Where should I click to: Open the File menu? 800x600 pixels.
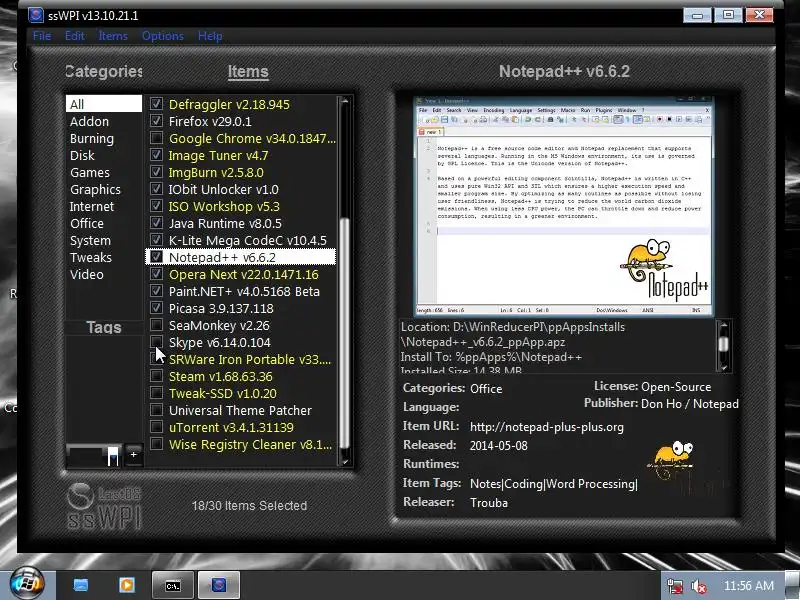click(42, 36)
